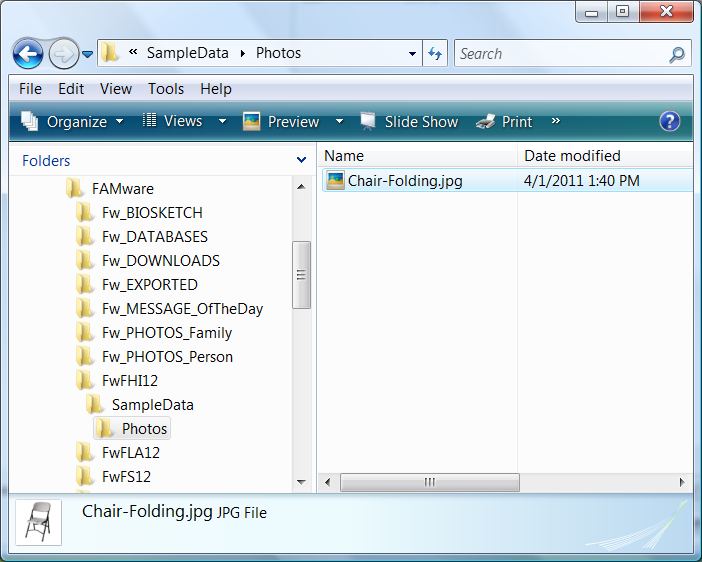The image size is (702, 562).
Task: Click the Folders pane header label
Action: 46,160
